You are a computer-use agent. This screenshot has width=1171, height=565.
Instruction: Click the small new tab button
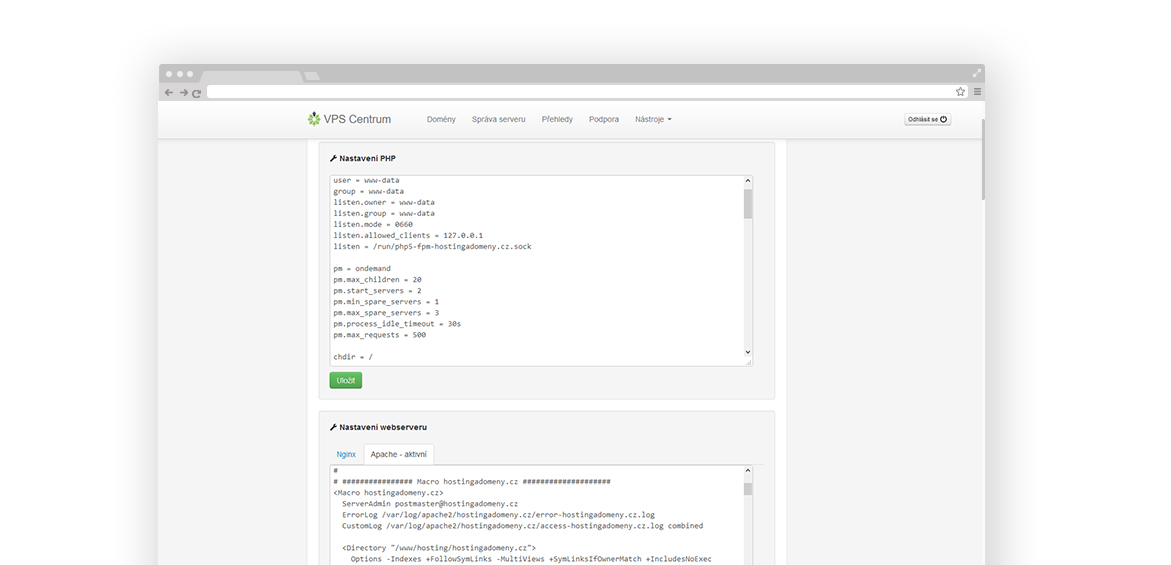[x=312, y=76]
